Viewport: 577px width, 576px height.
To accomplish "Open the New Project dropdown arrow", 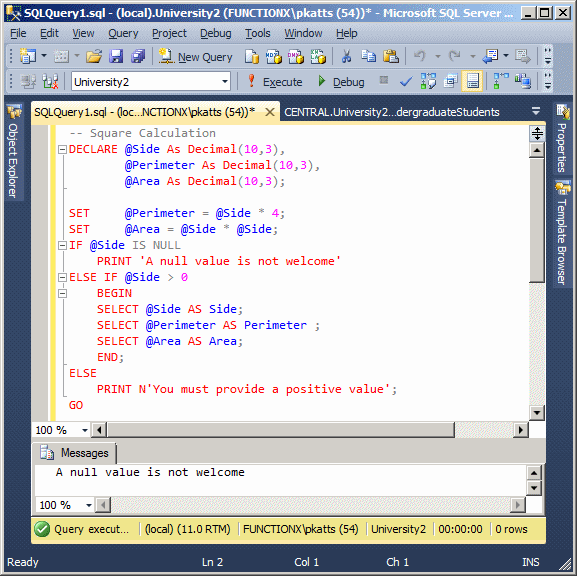I will point(44,56).
